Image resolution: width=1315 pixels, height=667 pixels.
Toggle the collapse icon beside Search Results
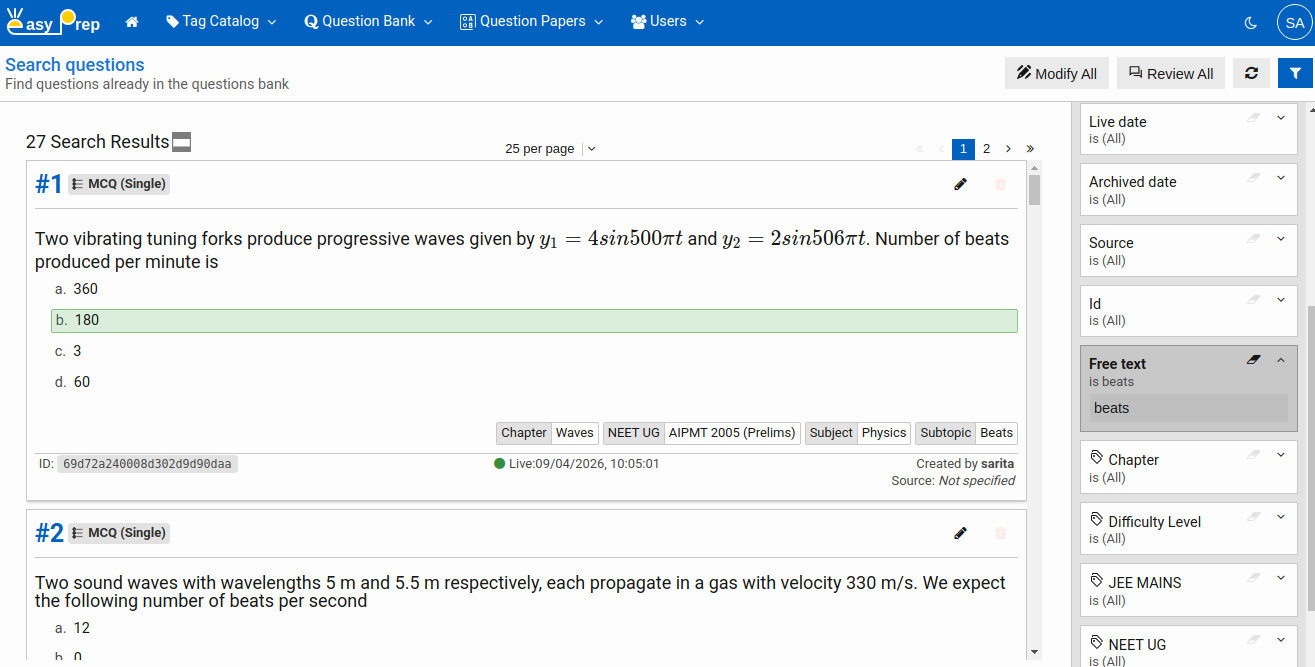coord(181,142)
